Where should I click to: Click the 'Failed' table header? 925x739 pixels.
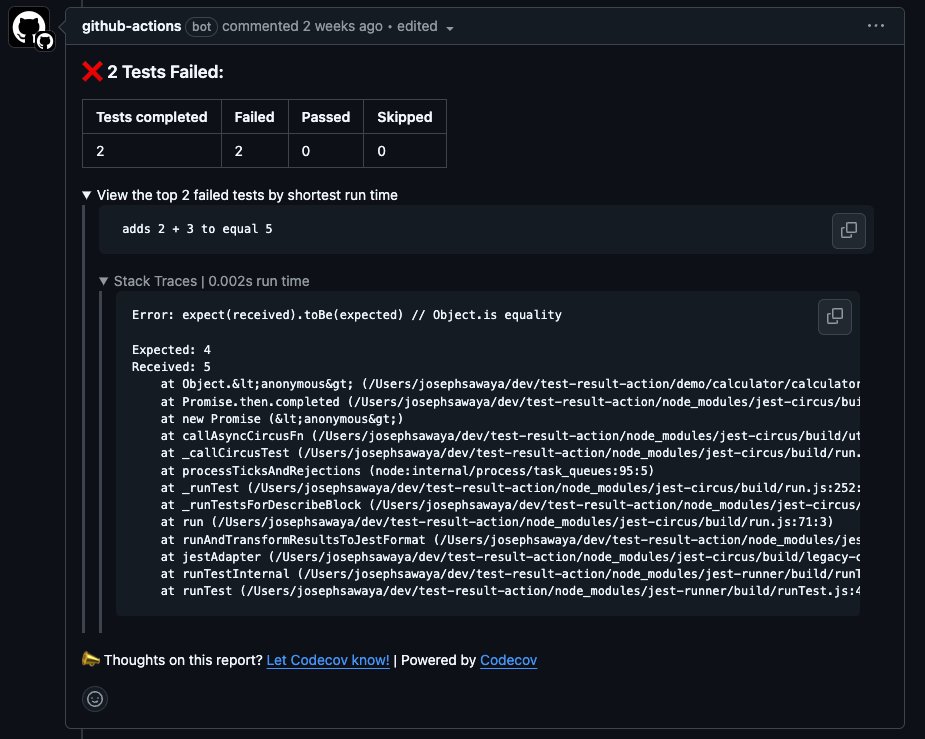(254, 117)
